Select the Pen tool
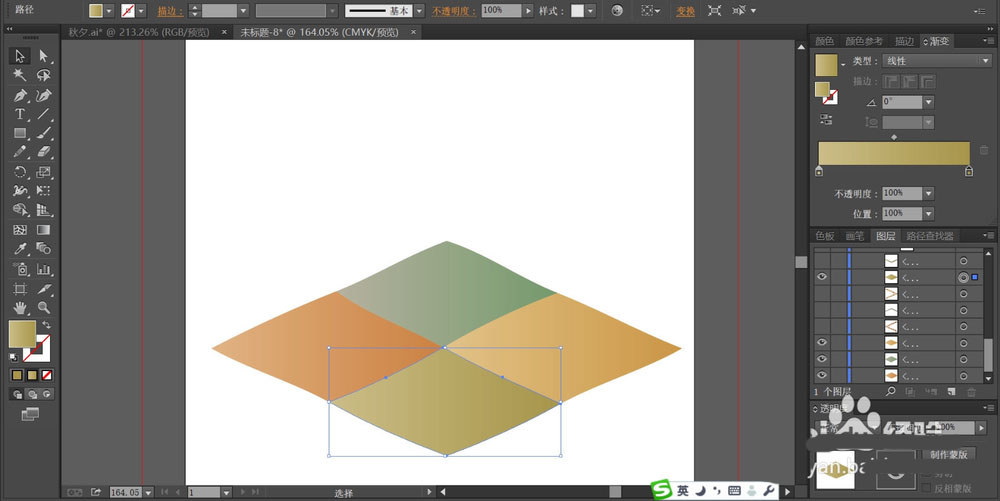This screenshot has width=1000, height=501. tap(20, 96)
